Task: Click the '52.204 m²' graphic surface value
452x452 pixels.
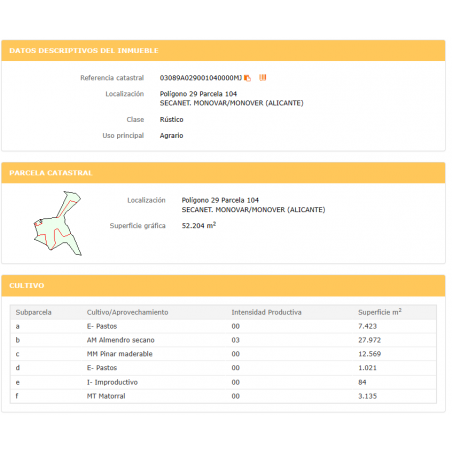Action: (x=199, y=226)
